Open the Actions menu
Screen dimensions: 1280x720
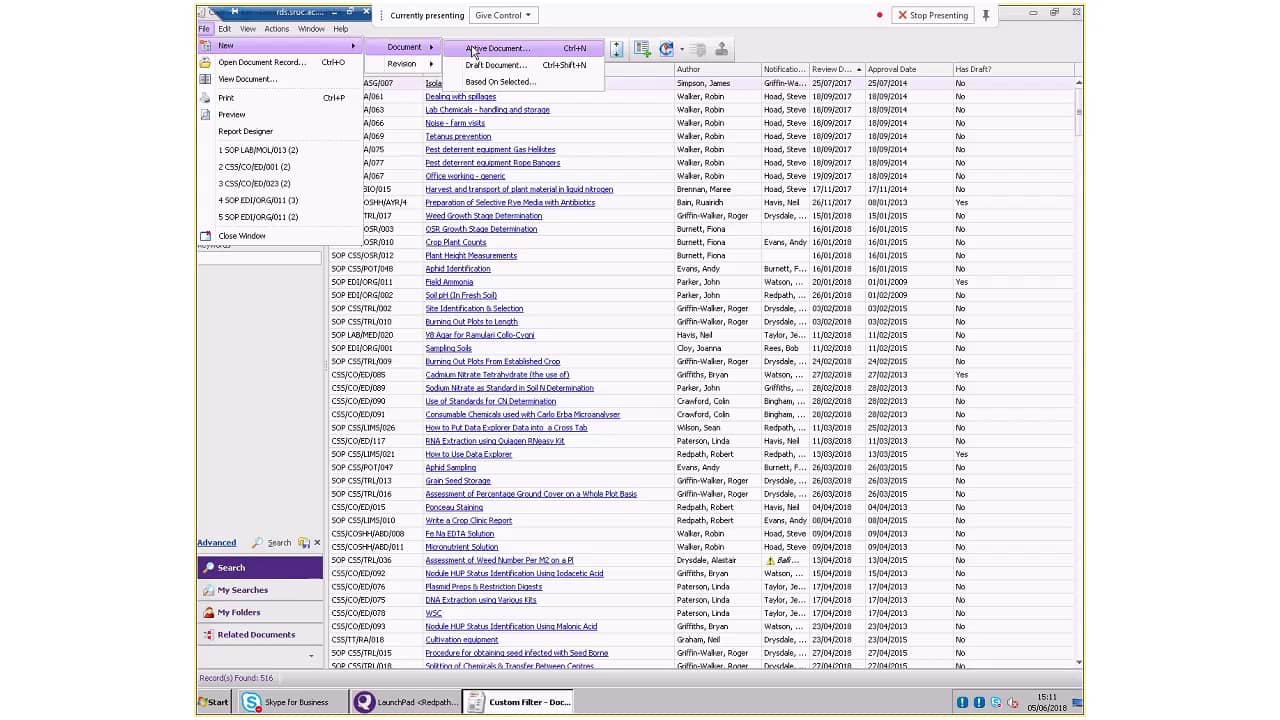click(277, 29)
